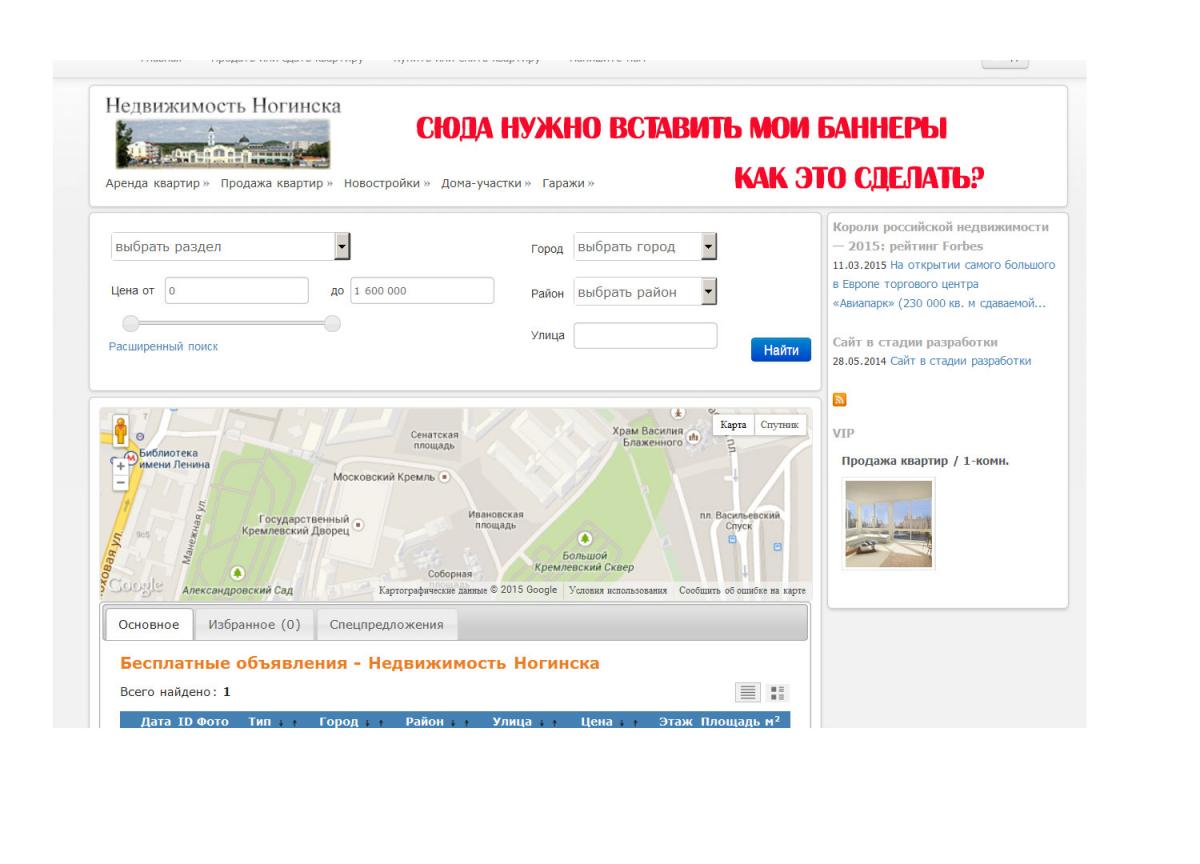1200x864 pixels.
Task: Select the Основное tab
Action: pos(148,624)
